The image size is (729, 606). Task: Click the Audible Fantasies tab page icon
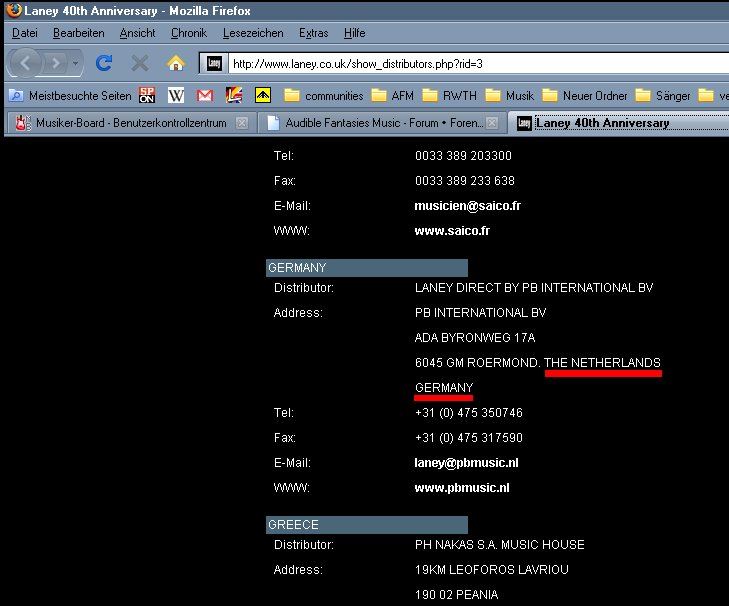(x=273, y=123)
